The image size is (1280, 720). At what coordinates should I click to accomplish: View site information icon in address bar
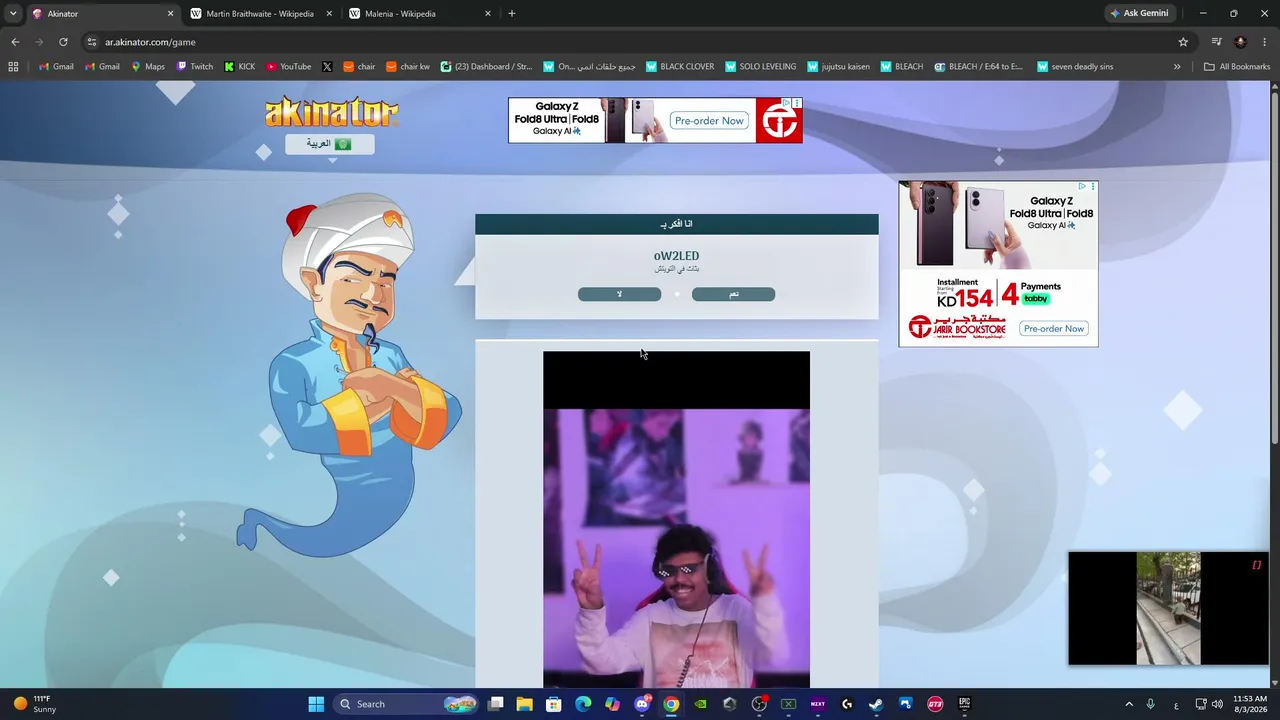pos(92,42)
